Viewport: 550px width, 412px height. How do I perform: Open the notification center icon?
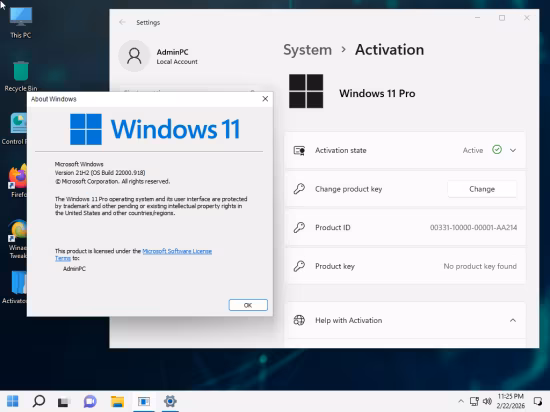point(537,401)
